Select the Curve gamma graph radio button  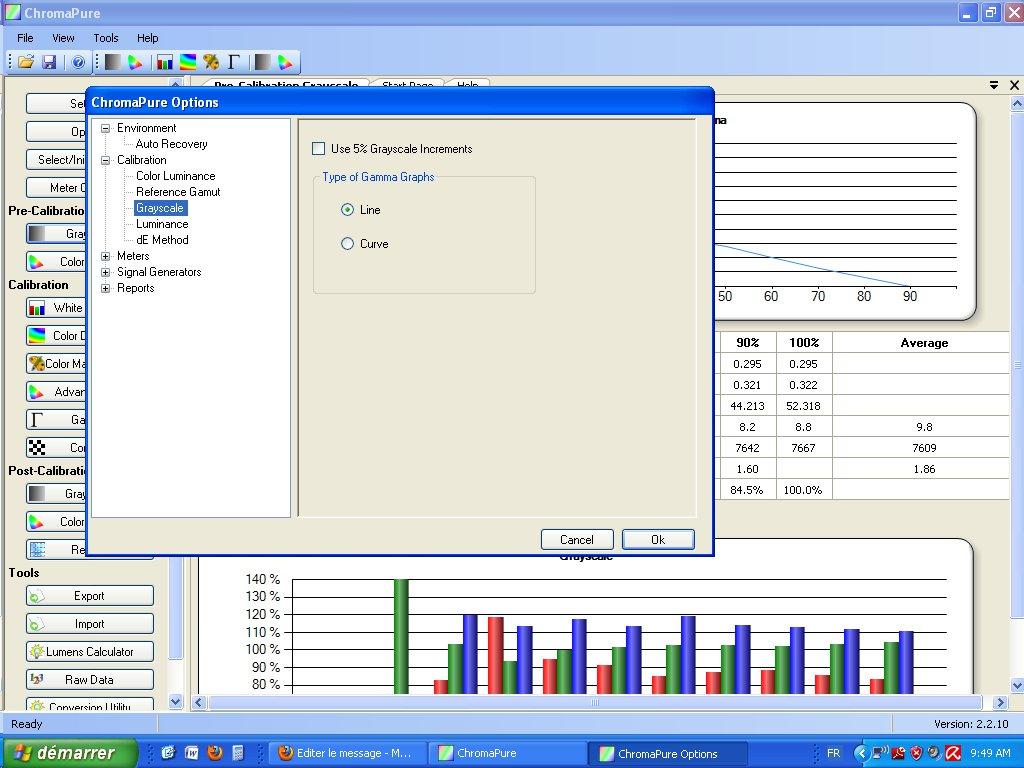pyautogui.click(x=347, y=244)
